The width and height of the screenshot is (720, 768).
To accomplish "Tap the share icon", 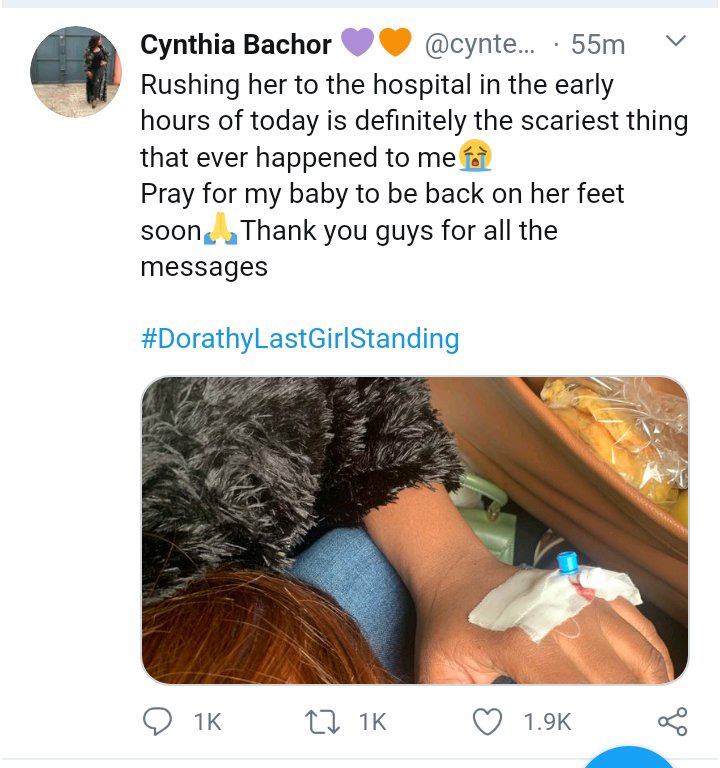I will pyautogui.click(x=673, y=721).
